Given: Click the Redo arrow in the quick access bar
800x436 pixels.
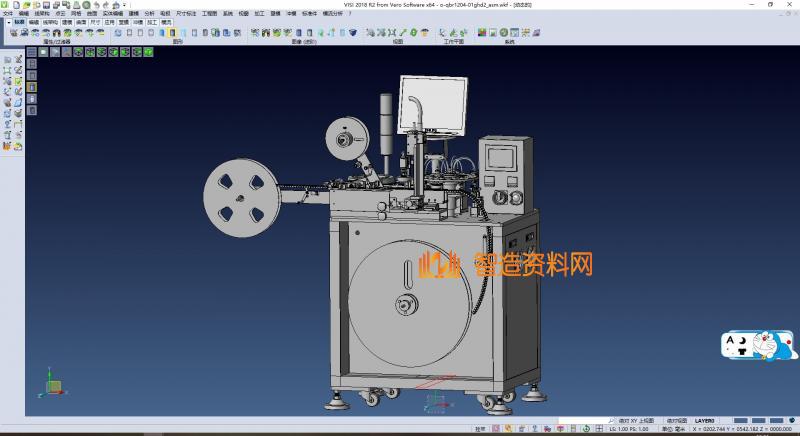Looking at the screenshot, I should [x=106, y=5].
